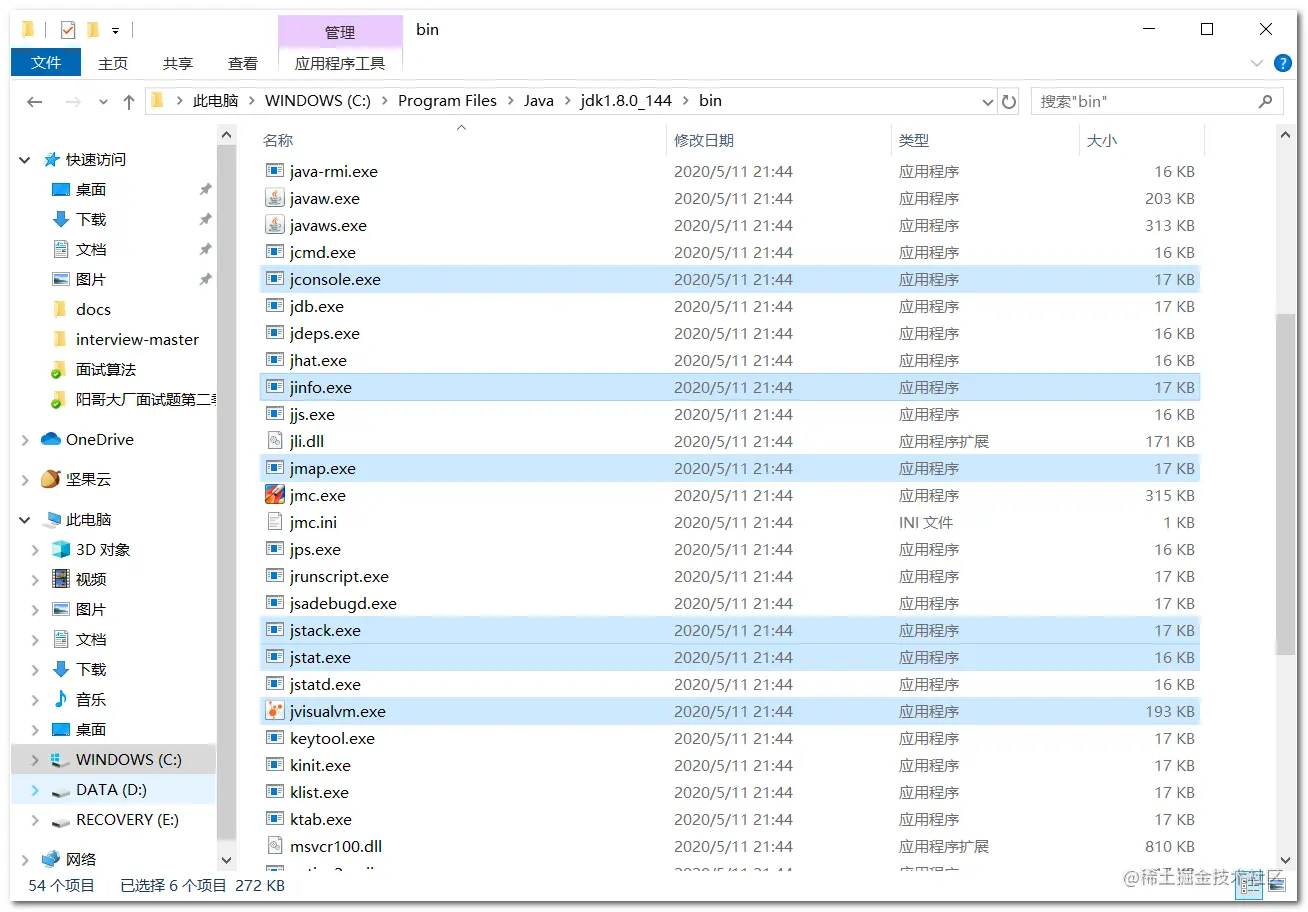Select the jstatd.exe file name
The width and height of the screenshot is (1308, 912).
[x=325, y=685]
